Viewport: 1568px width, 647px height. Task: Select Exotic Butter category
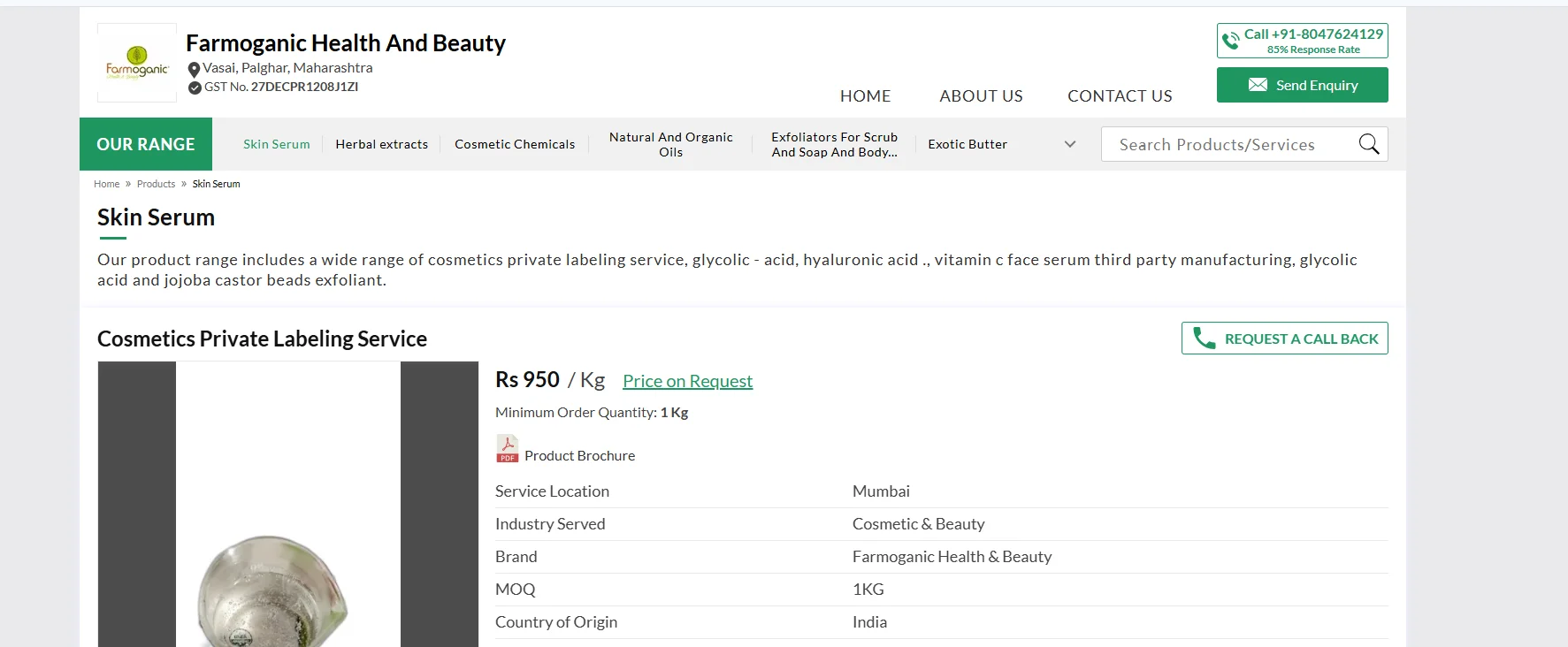tap(968, 144)
